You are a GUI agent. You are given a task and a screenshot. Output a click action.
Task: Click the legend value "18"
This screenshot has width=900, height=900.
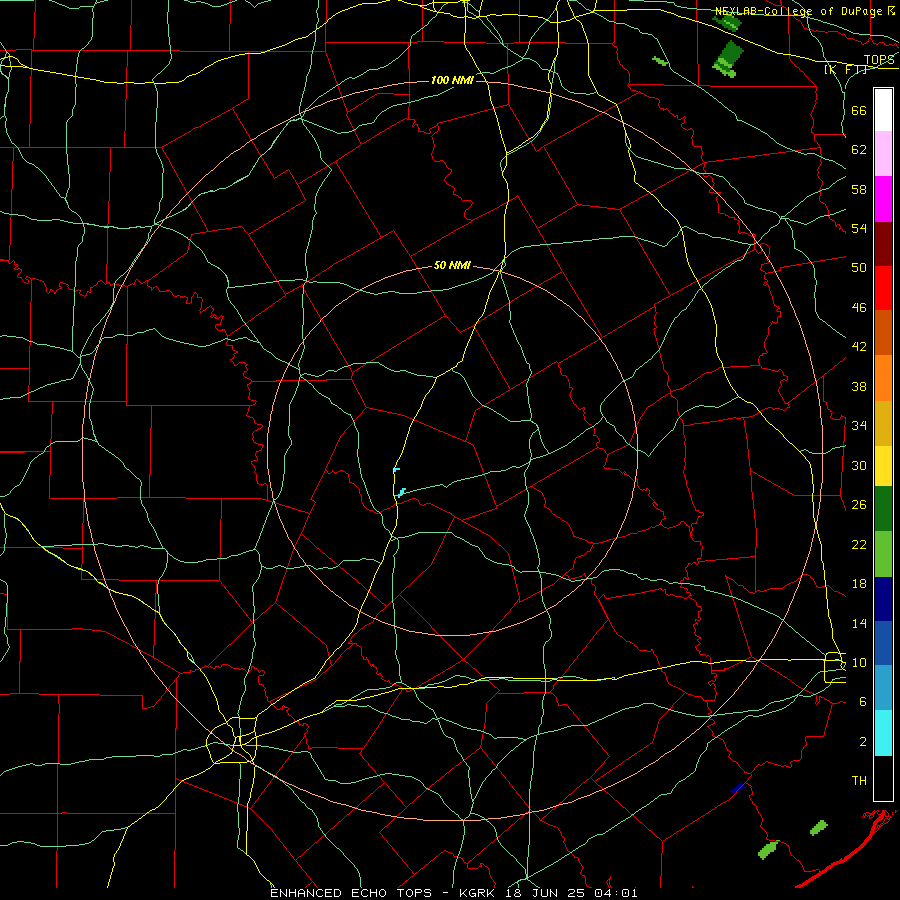coord(859,584)
